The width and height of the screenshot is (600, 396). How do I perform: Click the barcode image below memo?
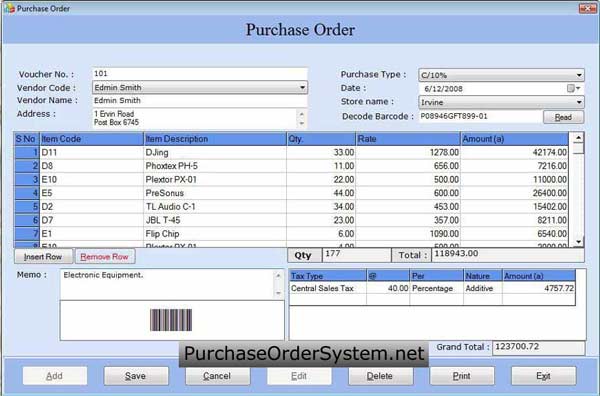171,320
